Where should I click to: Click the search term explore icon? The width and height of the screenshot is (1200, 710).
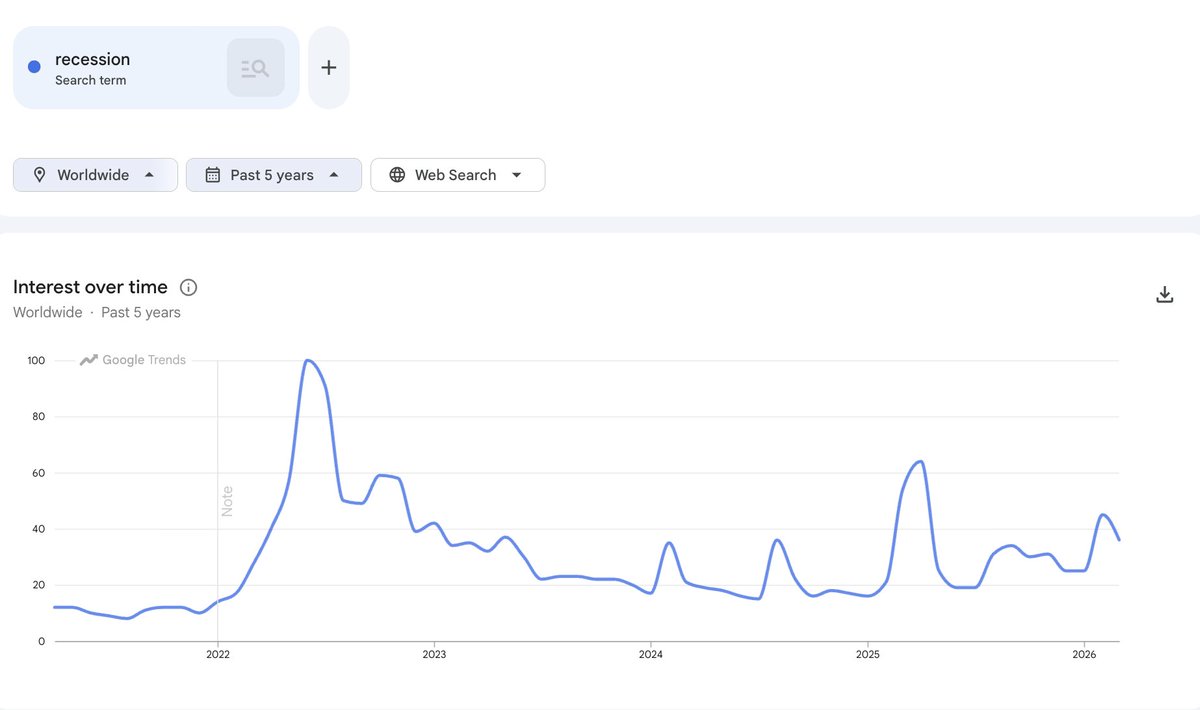click(256, 68)
